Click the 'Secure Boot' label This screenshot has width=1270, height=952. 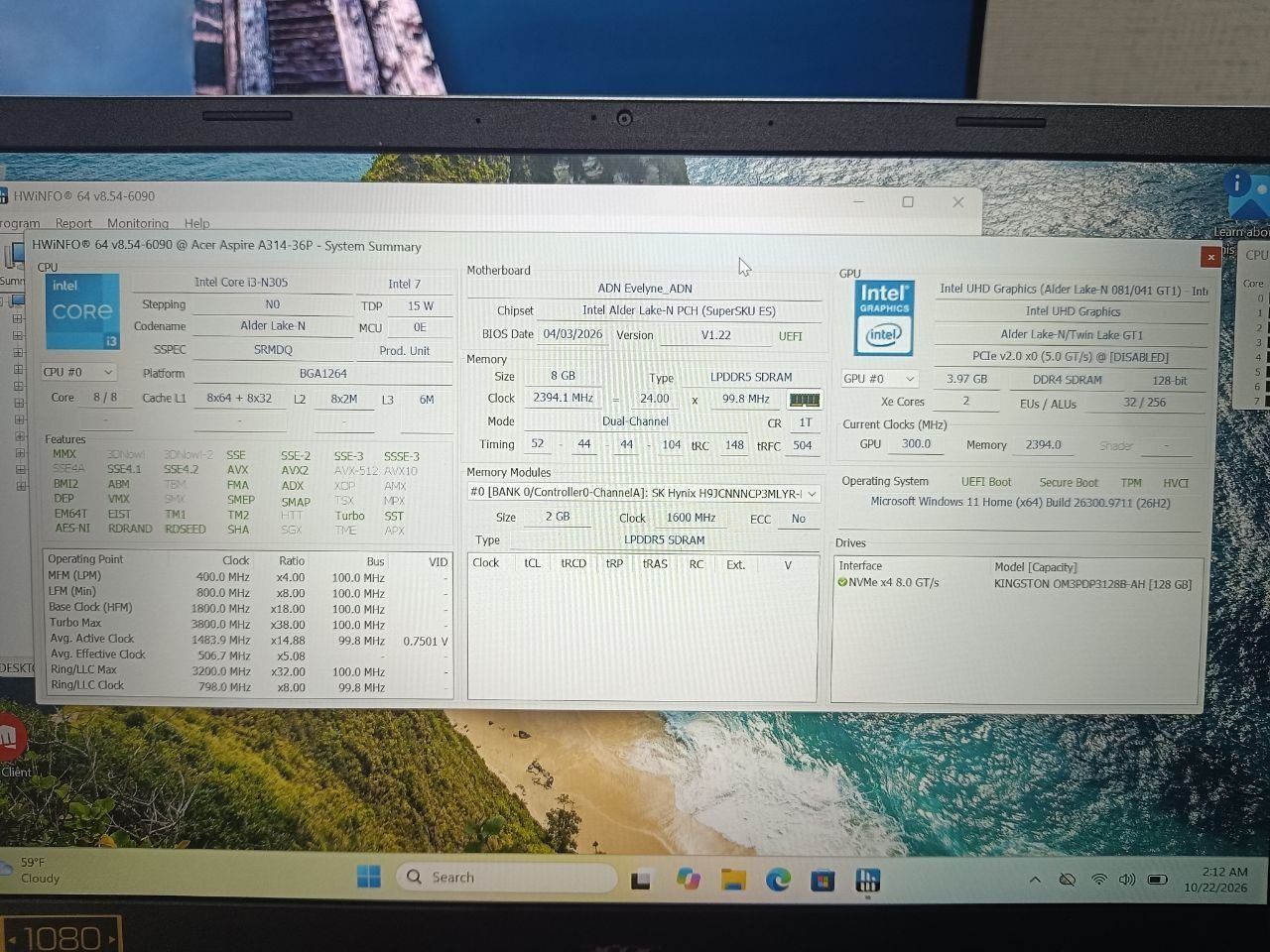tap(1069, 483)
